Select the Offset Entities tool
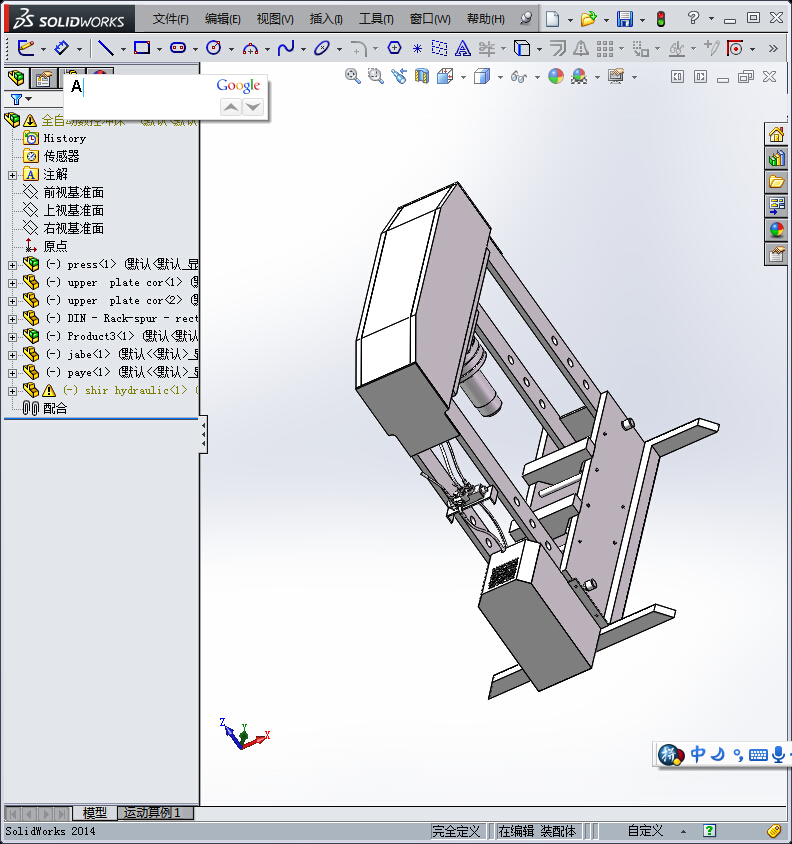Image resolution: width=792 pixels, height=844 pixels. tap(557, 48)
